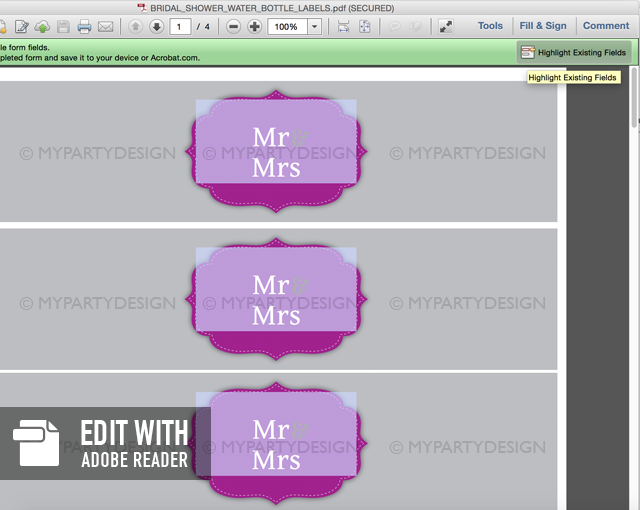Click the 100% zoom value field
The width and height of the screenshot is (640, 510).
click(x=287, y=26)
